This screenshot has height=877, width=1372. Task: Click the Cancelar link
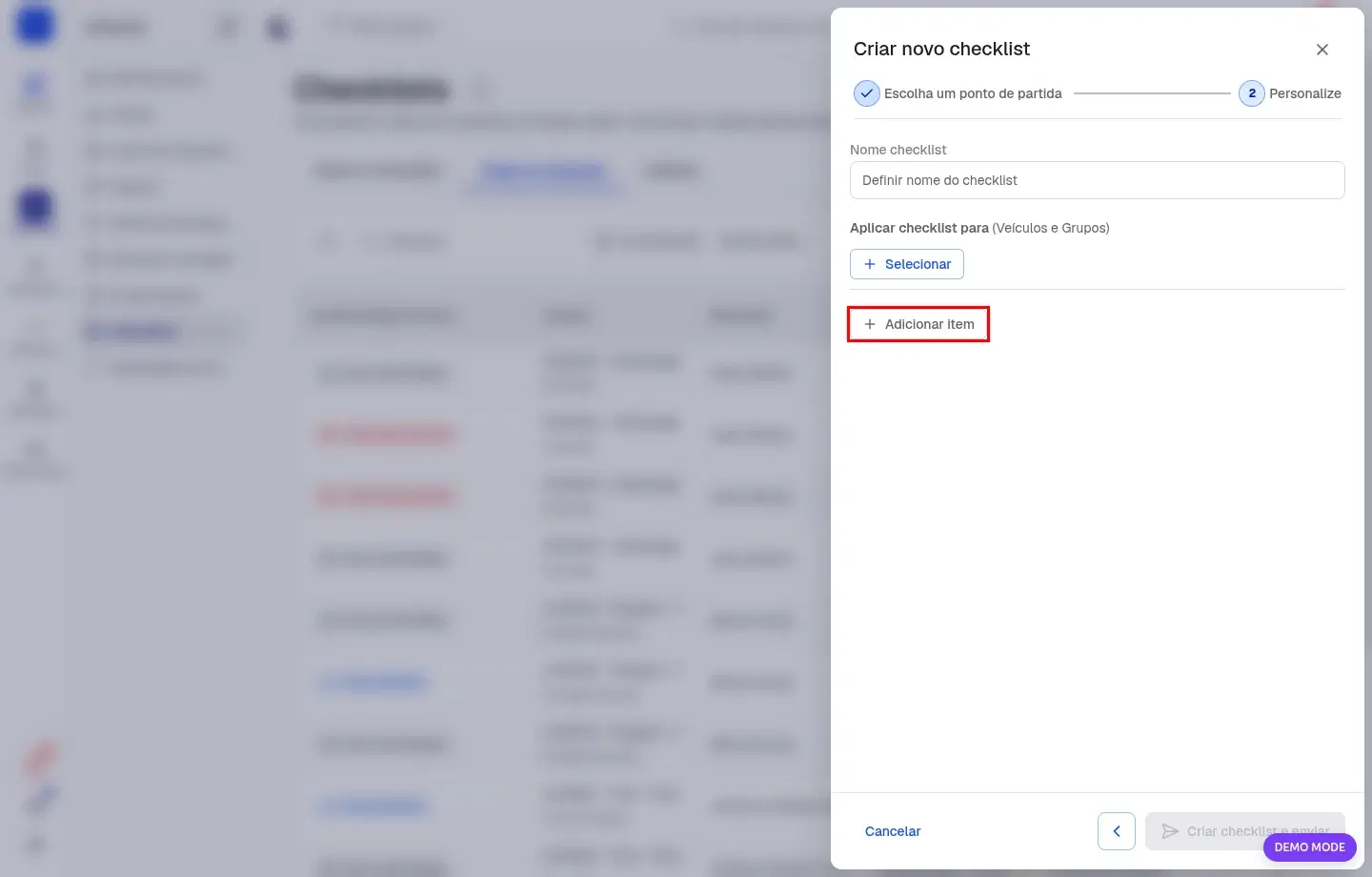point(893,831)
